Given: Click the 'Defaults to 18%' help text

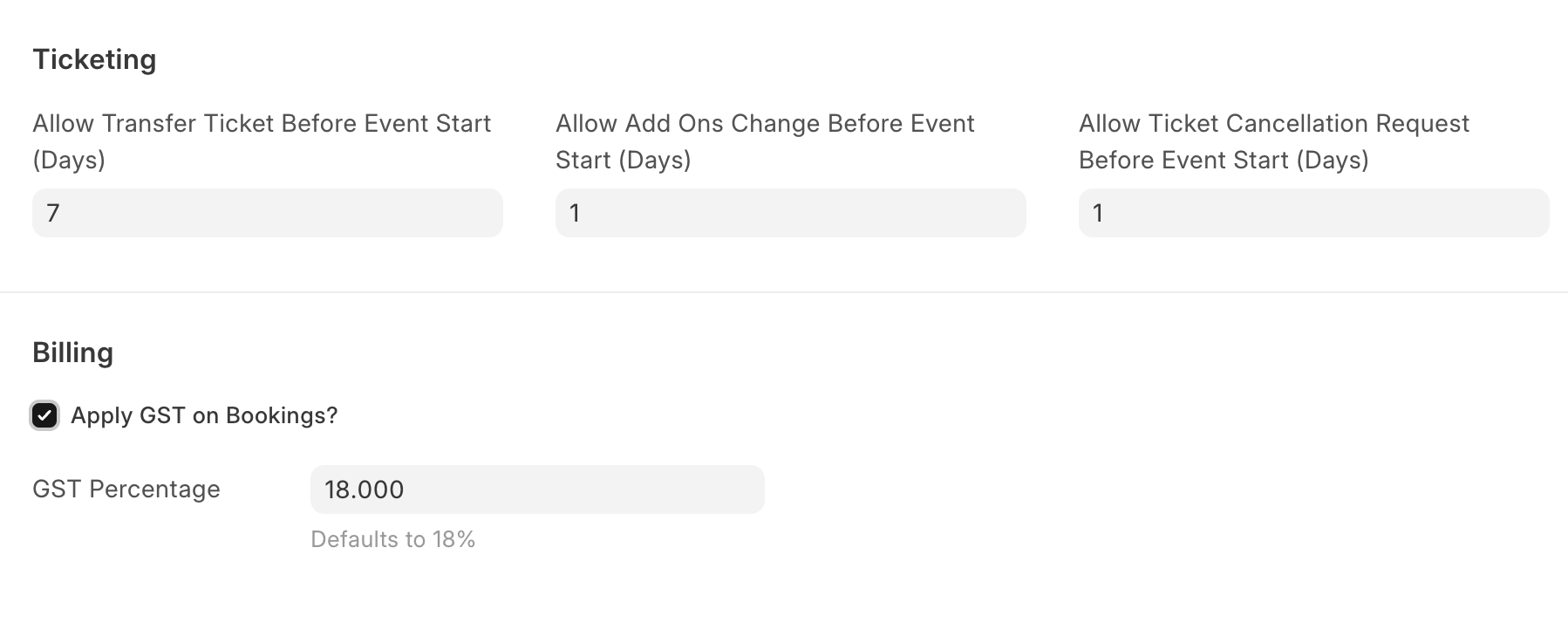Looking at the screenshot, I should click(392, 539).
